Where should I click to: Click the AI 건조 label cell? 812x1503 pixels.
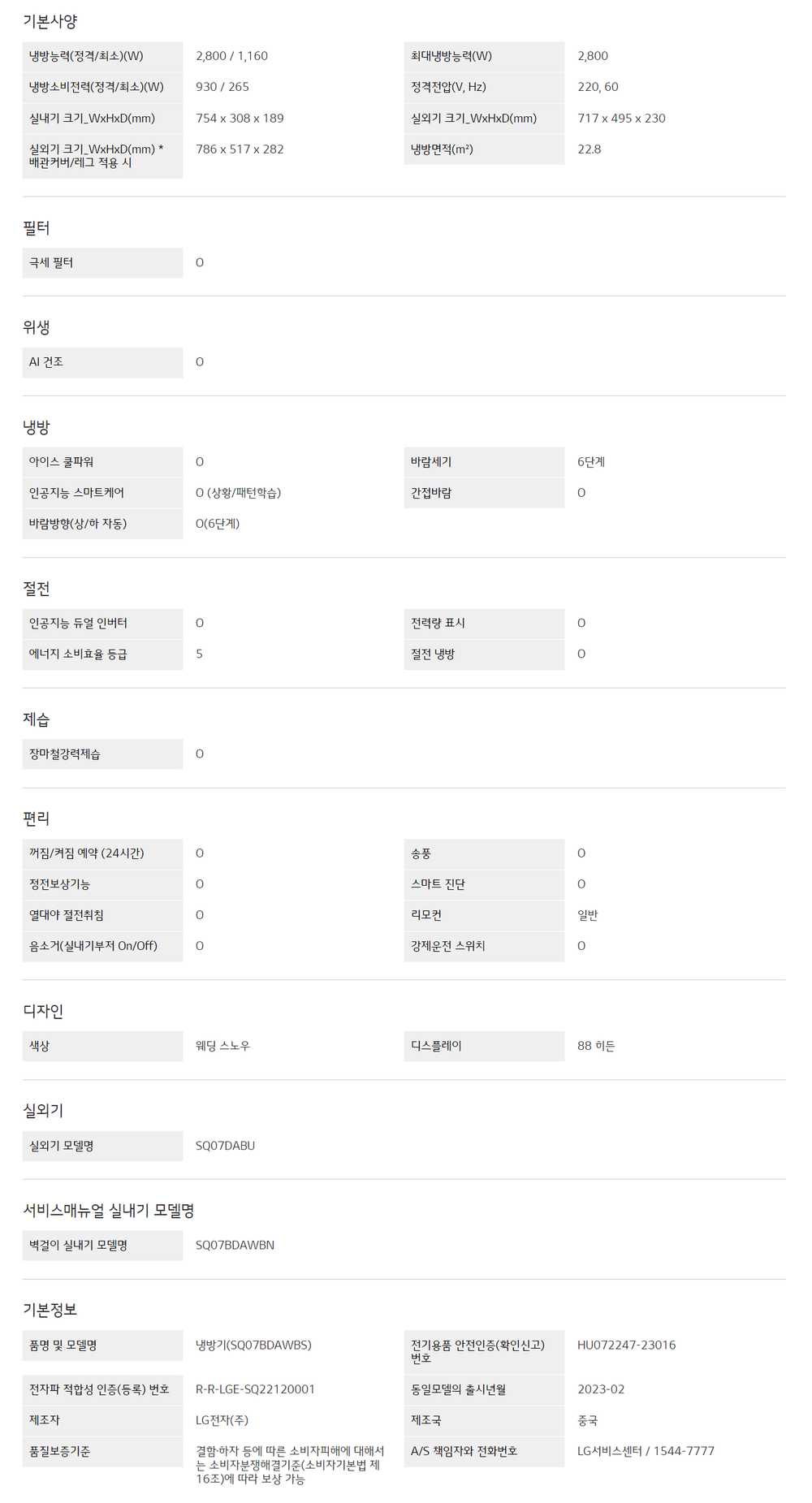point(46,362)
